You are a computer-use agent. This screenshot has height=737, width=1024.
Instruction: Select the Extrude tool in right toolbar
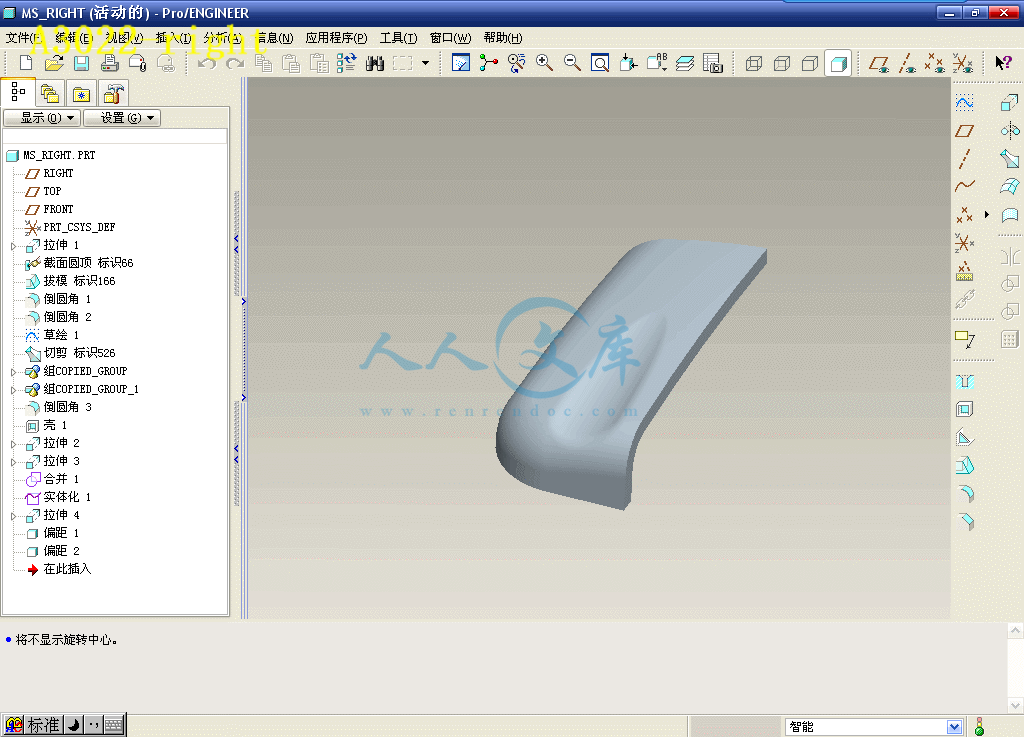pos(1010,102)
